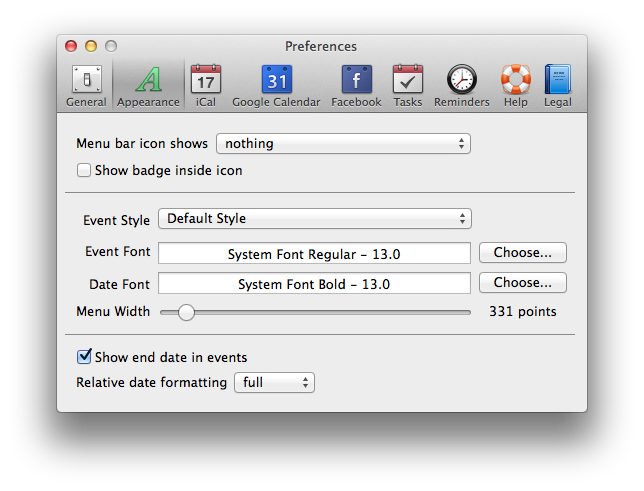644x491 pixels.
Task: Open the Event Style dropdown
Action: 314,219
